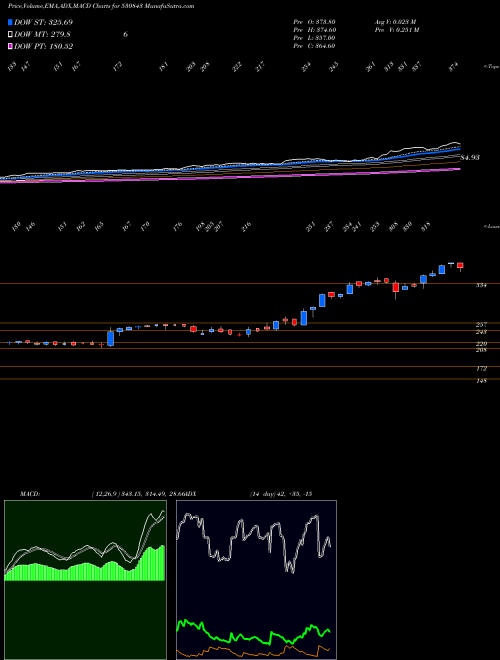Click the 208 price level label
500x660 pixels.
pyautogui.click(x=481, y=350)
